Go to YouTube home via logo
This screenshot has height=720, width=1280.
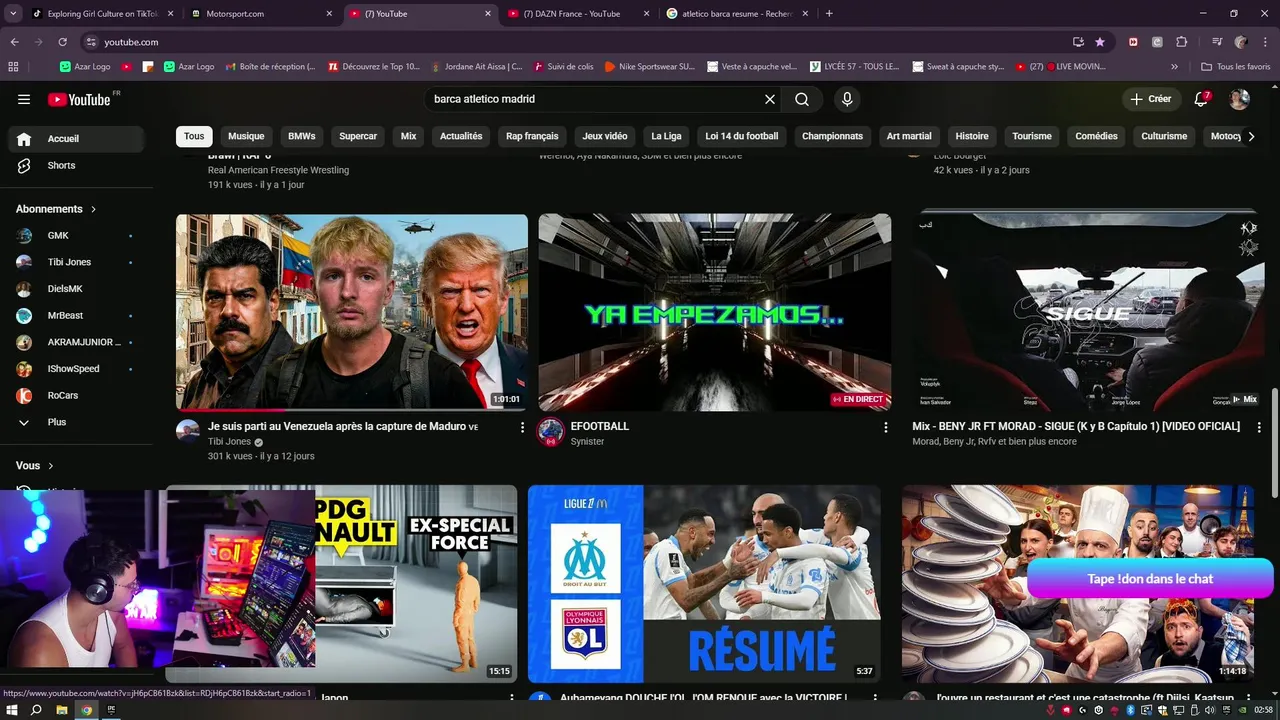click(80, 99)
